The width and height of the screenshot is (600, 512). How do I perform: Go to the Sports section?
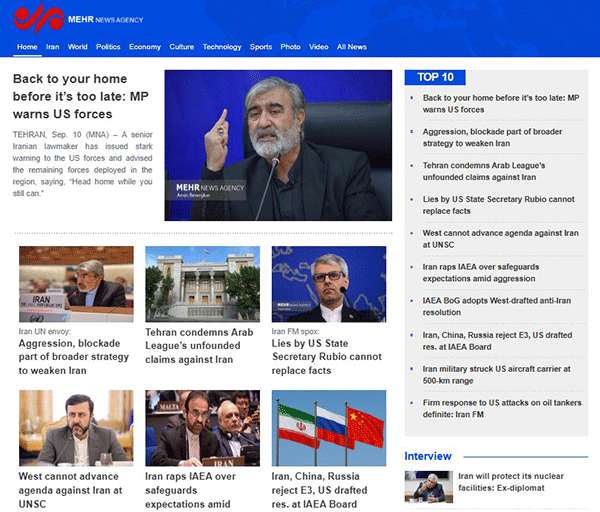pyautogui.click(x=261, y=47)
